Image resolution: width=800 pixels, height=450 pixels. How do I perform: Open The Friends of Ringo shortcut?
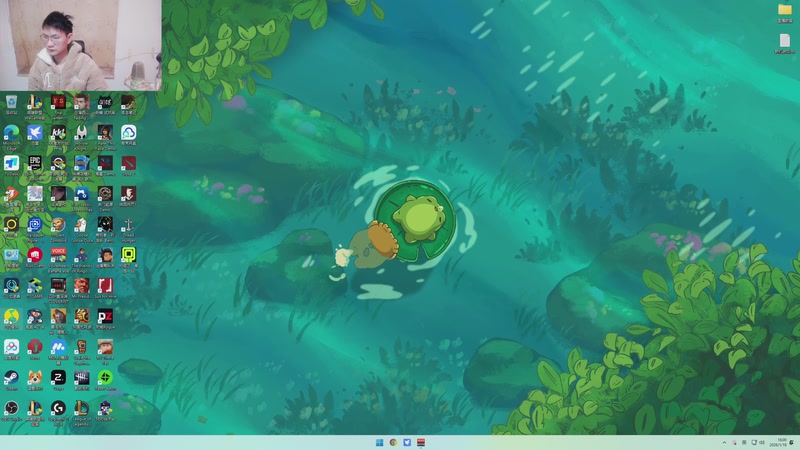[82, 256]
